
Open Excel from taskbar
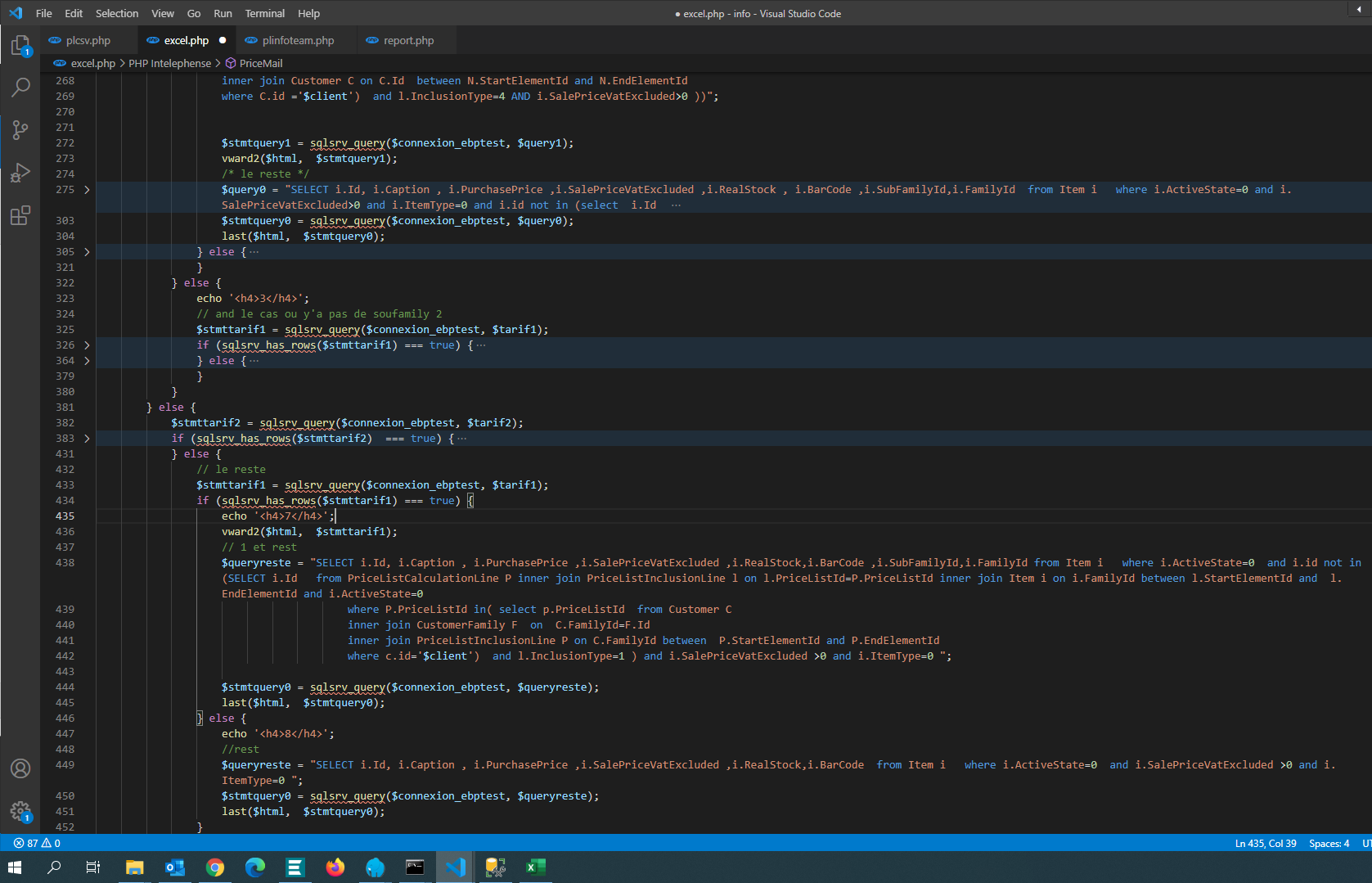point(535,867)
